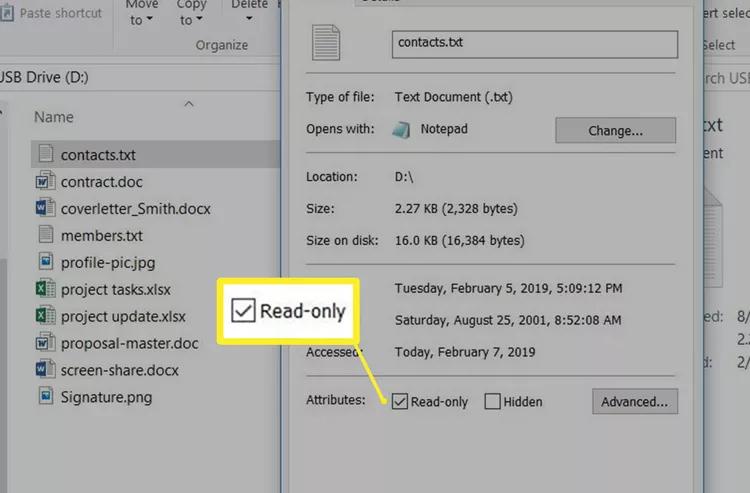Screen dimensions: 750x493
Task: Select profile-pic.jpg image icon
Action: (x=45, y=262)
